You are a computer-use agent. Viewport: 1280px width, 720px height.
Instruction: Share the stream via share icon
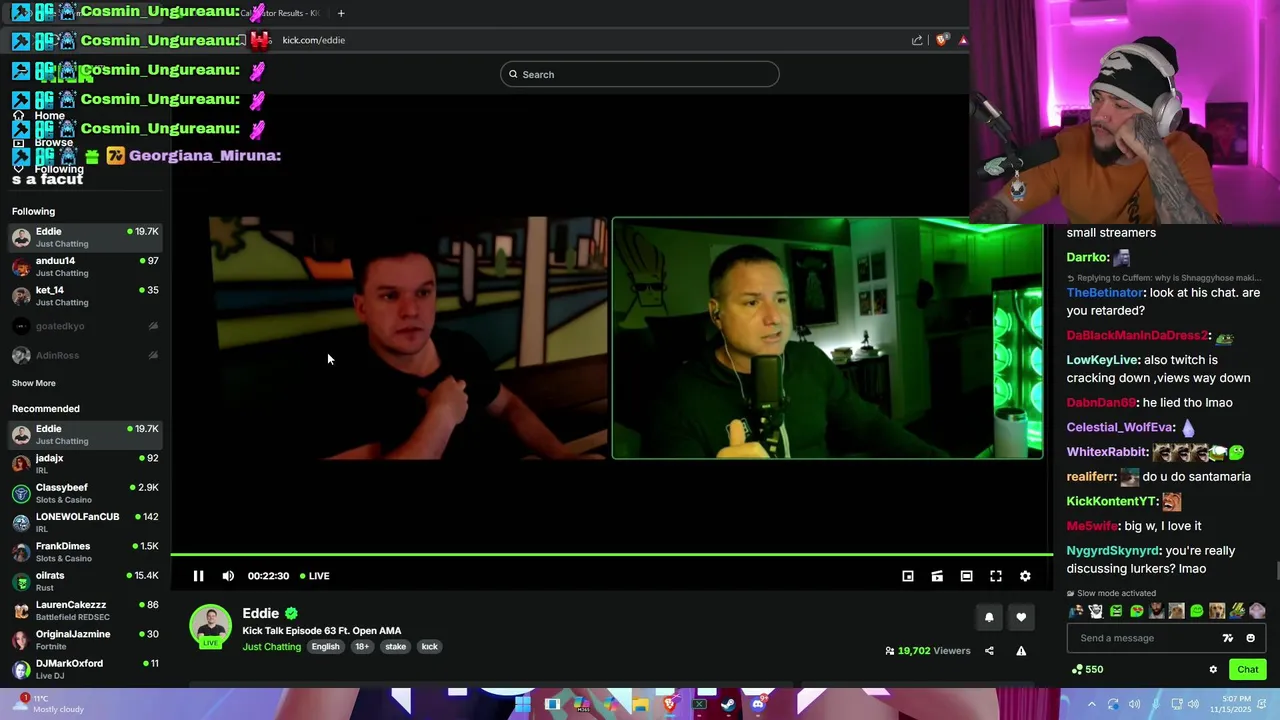[x=989, y=651]
